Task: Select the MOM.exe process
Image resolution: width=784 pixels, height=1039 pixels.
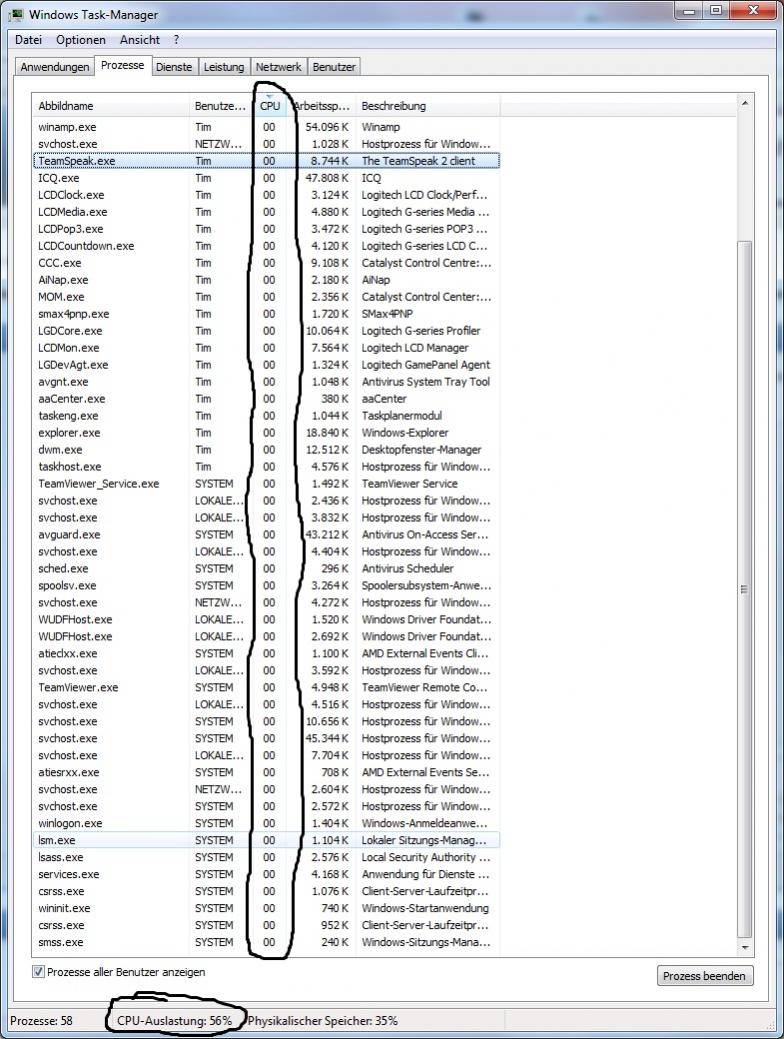Action: [266, 297]
